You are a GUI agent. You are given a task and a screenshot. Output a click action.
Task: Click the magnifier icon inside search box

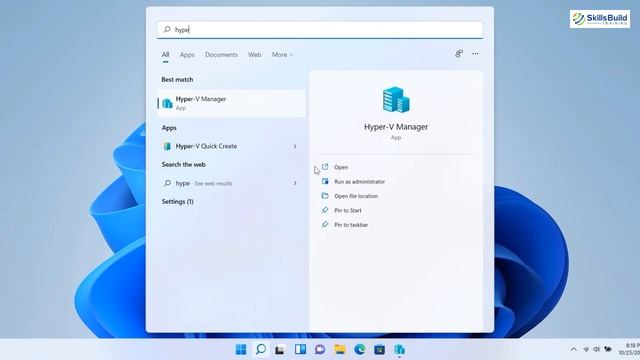coord(167,29)
